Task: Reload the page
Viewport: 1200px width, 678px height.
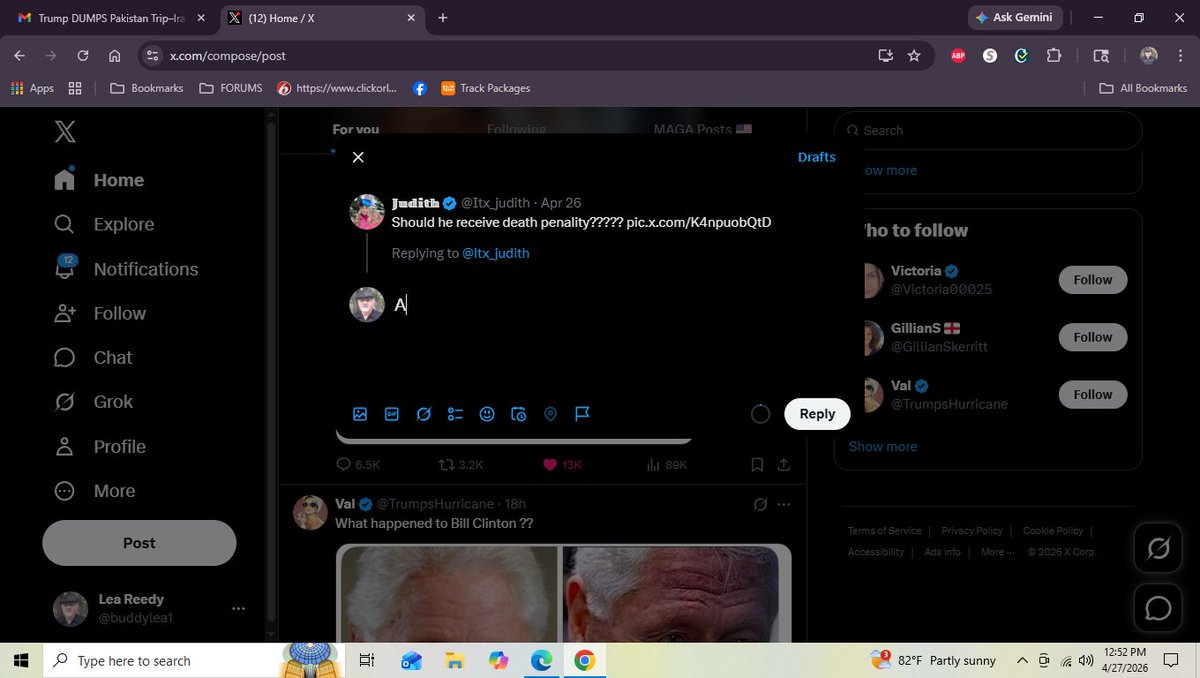Action: tap(83, 56)
